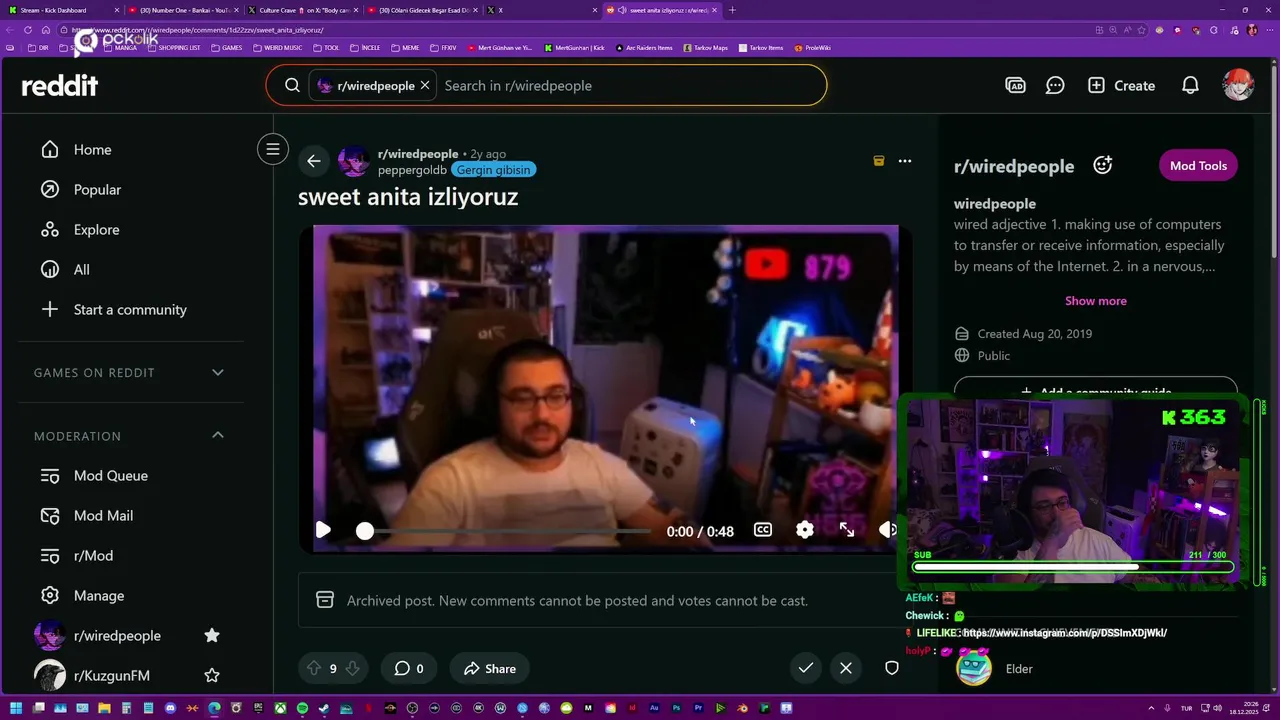Viewport: 1280px width, 720px height.
Task: Click Add a community guide
Action: (1096, 390)
